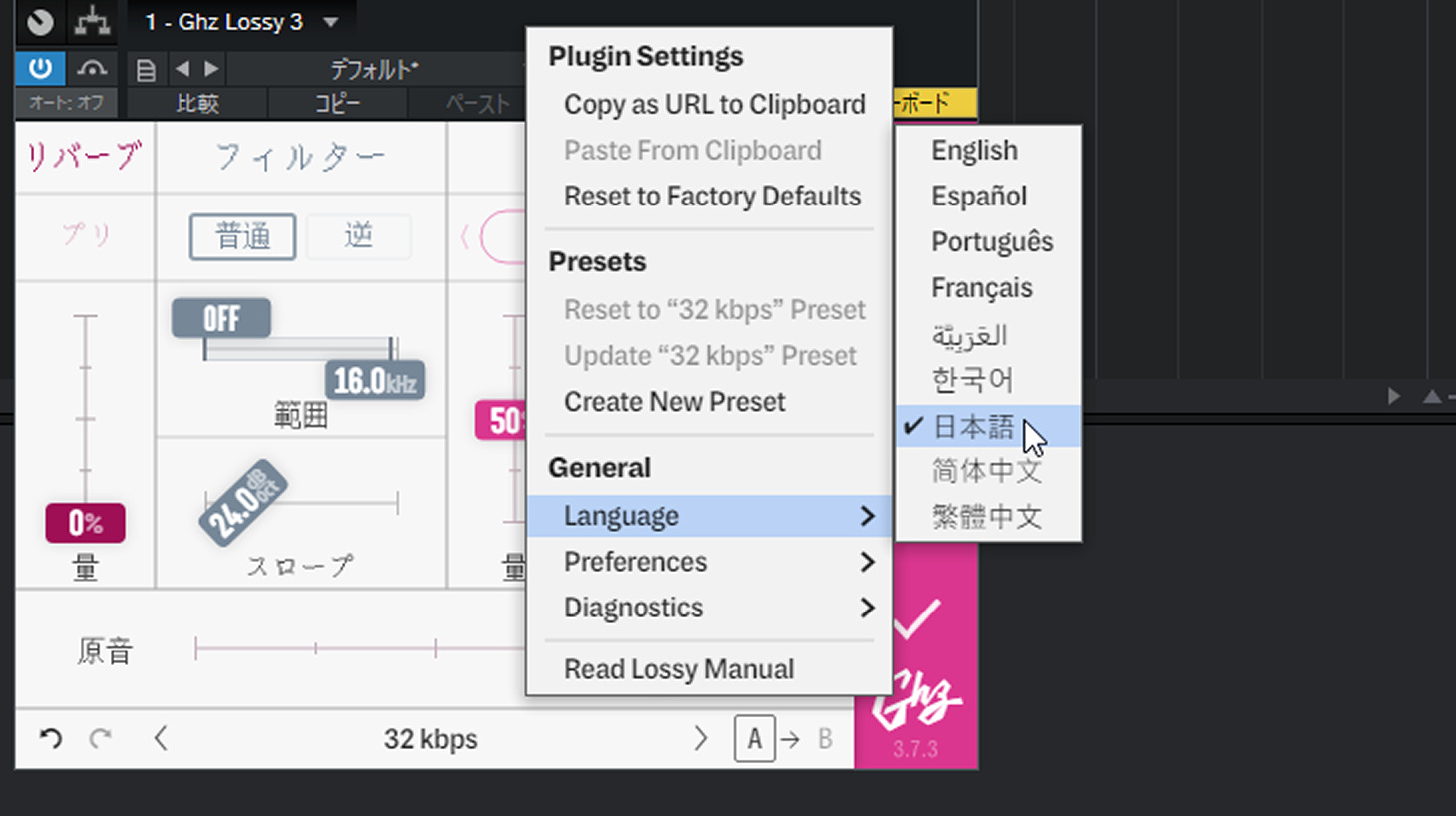Select the 普通 filter mode

click(x=243, y=236)
